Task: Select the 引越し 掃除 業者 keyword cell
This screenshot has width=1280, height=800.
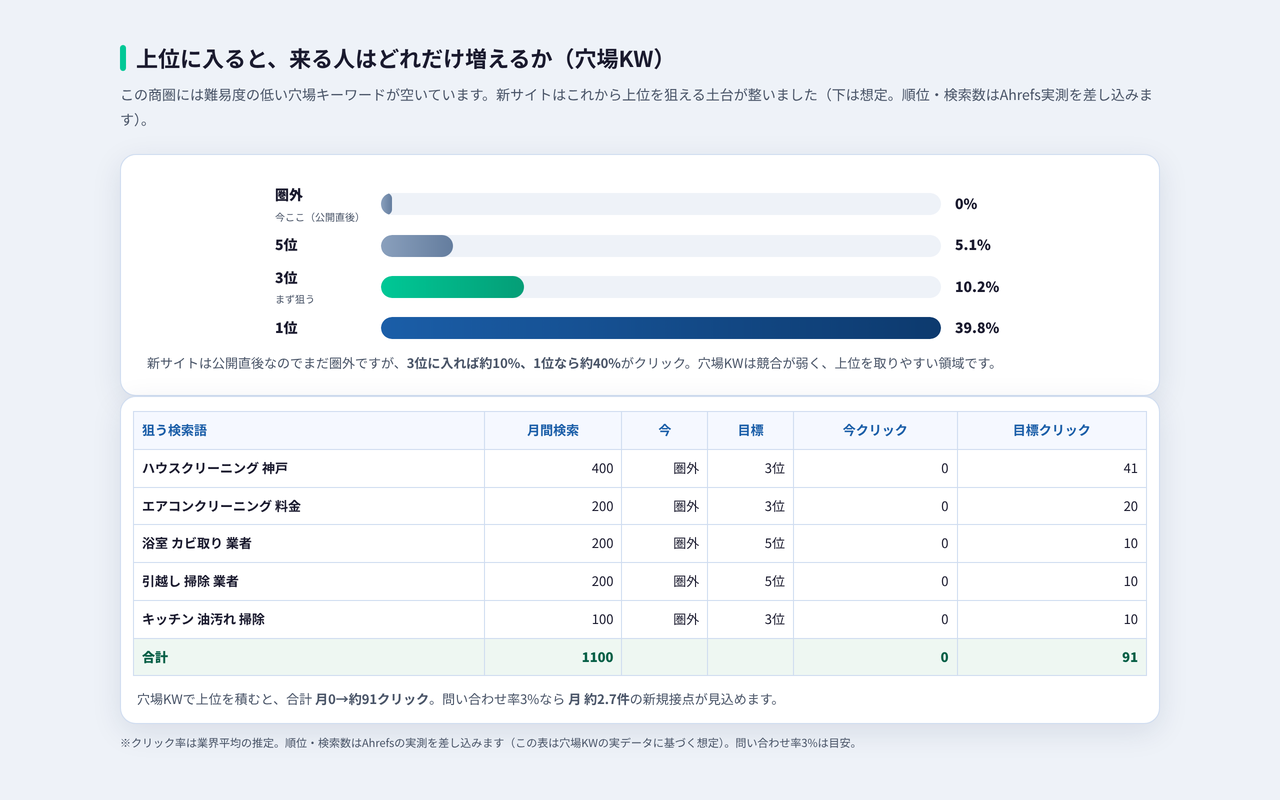Action: [309, 582]
